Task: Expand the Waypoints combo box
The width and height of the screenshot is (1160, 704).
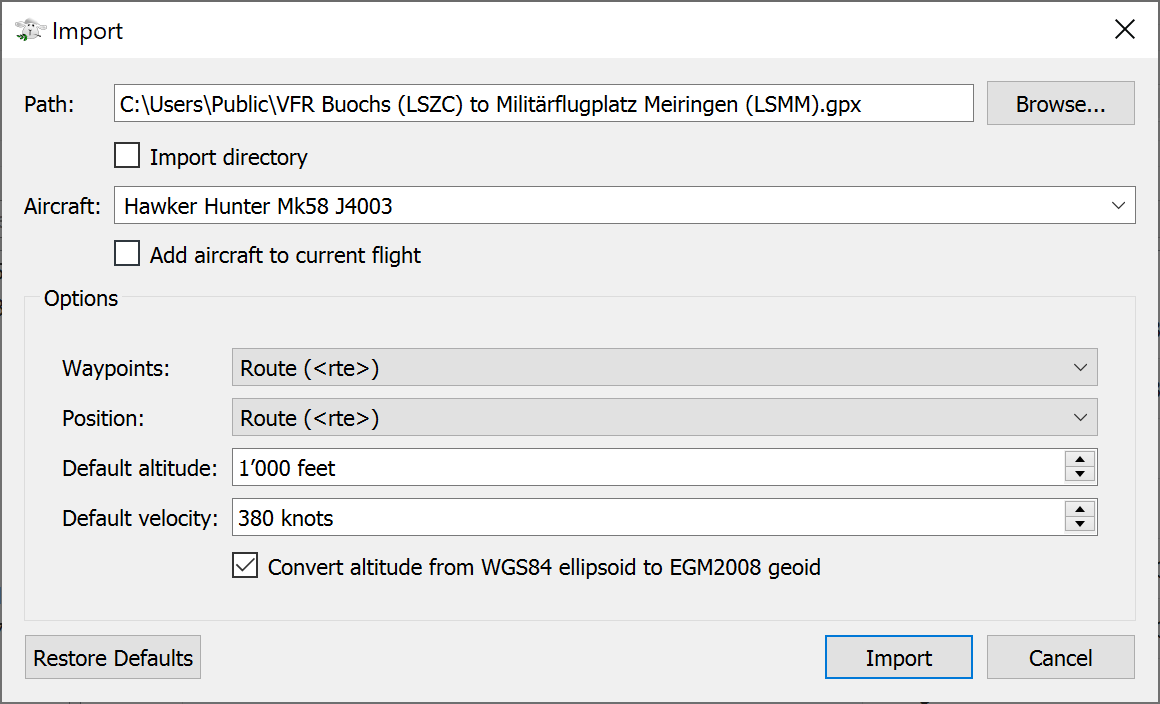Action: pyautogui.click(x=664, y=368)
